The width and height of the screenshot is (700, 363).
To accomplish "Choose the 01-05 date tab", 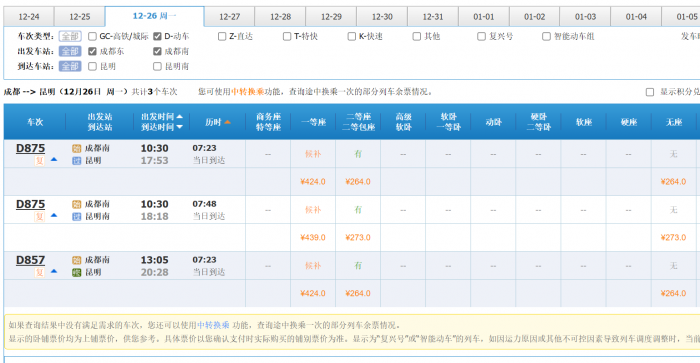I will click(x=681, y=17).
